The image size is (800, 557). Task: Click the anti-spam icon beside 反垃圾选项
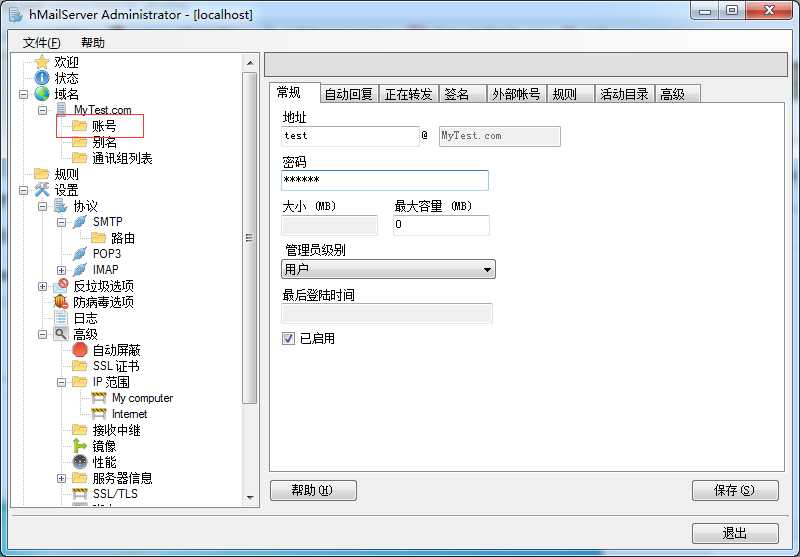(x=61, y=286)
